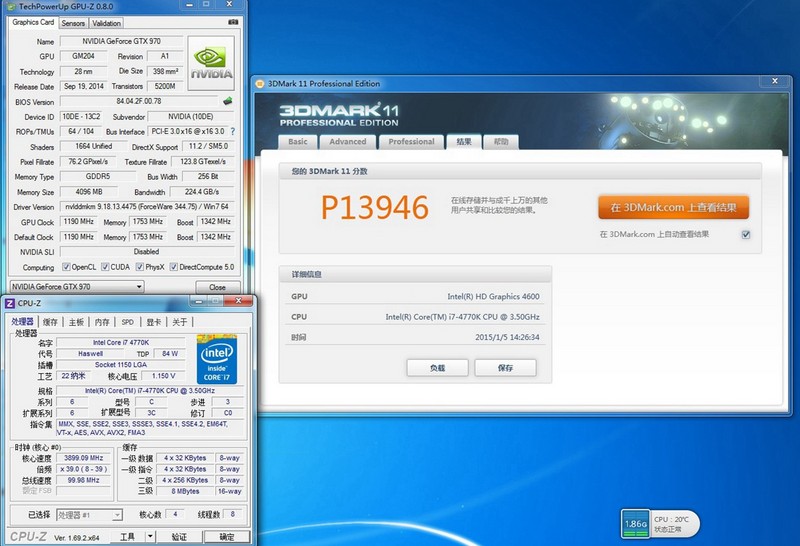Click the 3DMark 11 title bar icon

point(260,84)
